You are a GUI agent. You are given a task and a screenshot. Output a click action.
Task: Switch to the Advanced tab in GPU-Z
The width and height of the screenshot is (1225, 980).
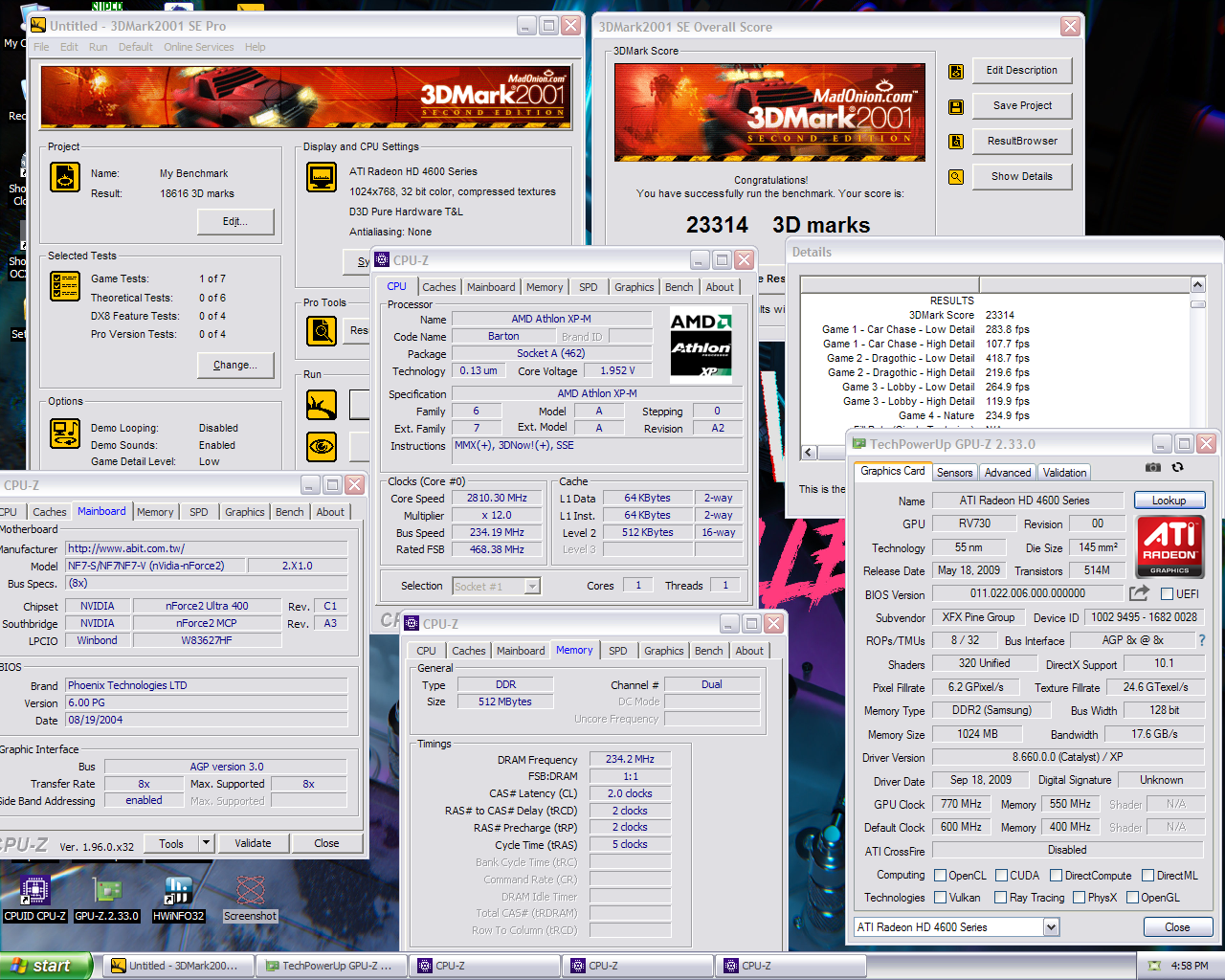pos(1008,473)
